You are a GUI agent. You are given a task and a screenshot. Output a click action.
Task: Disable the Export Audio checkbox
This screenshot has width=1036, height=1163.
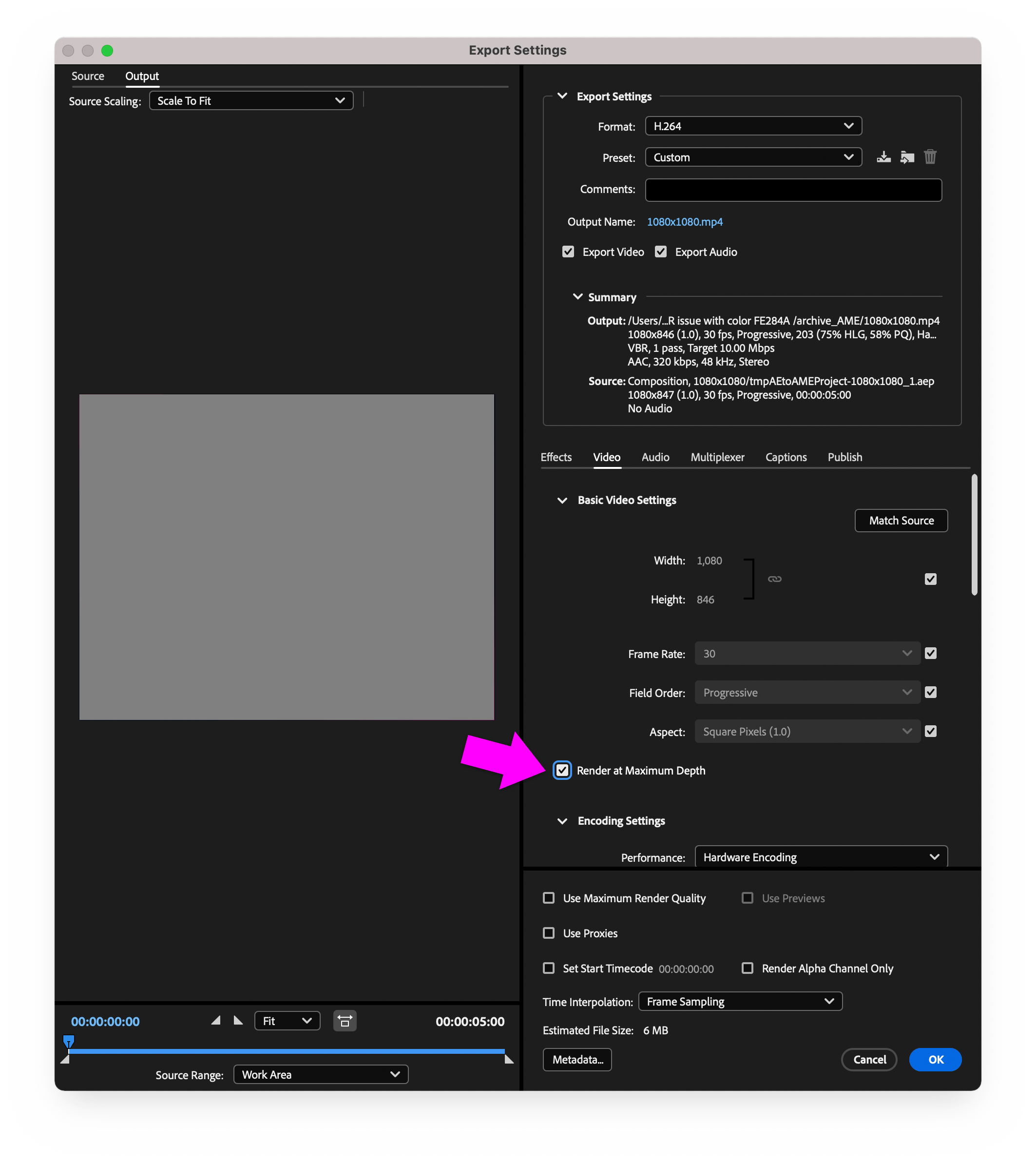pos(660,252)
